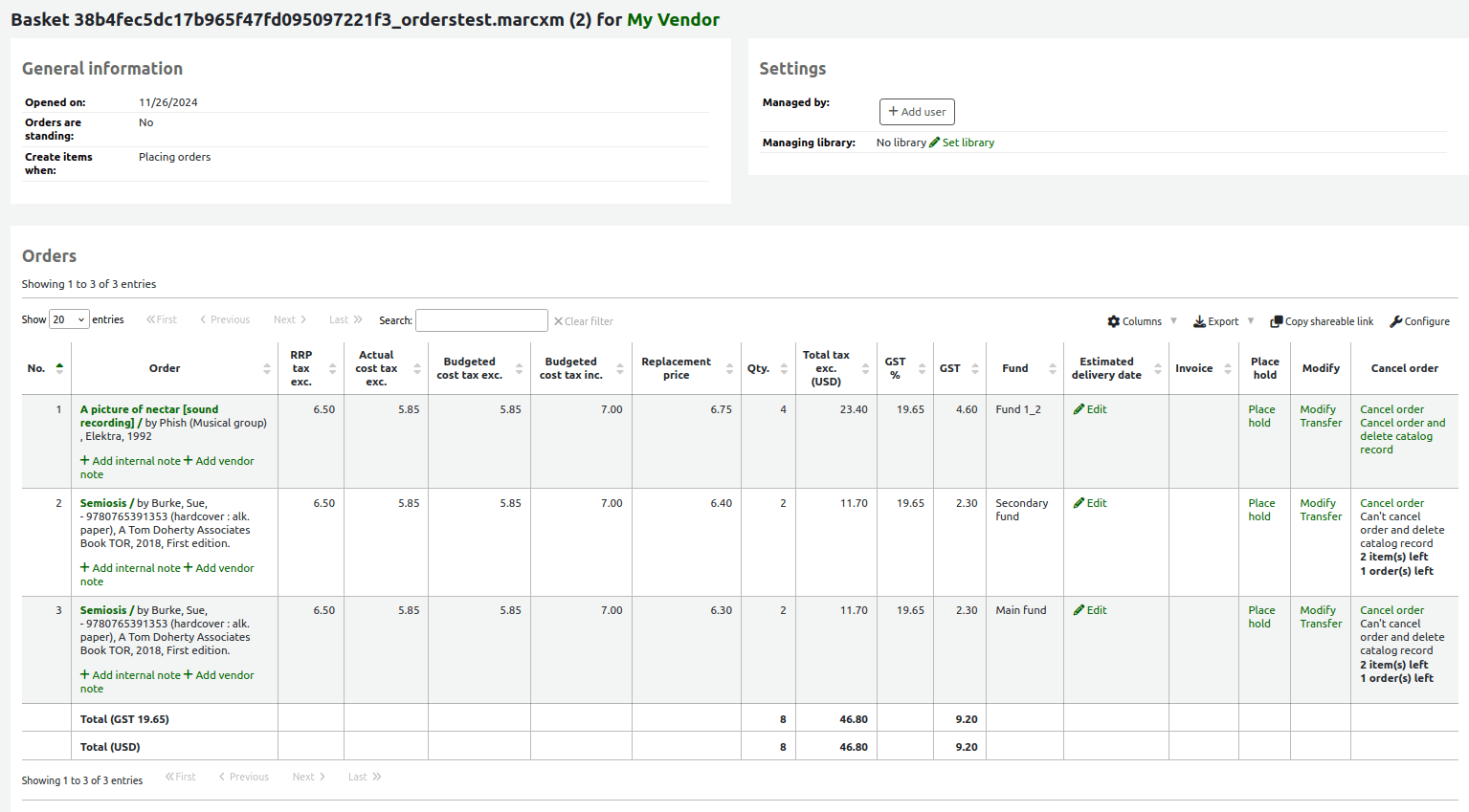The width and height of the screenshot is (1469, 812).
Task: Add internal note to order 1
Action: pos(130,461)
